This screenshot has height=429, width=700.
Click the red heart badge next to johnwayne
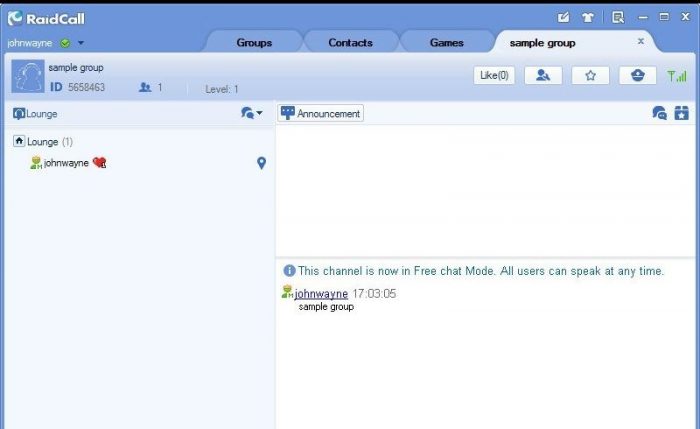point(100,162)
